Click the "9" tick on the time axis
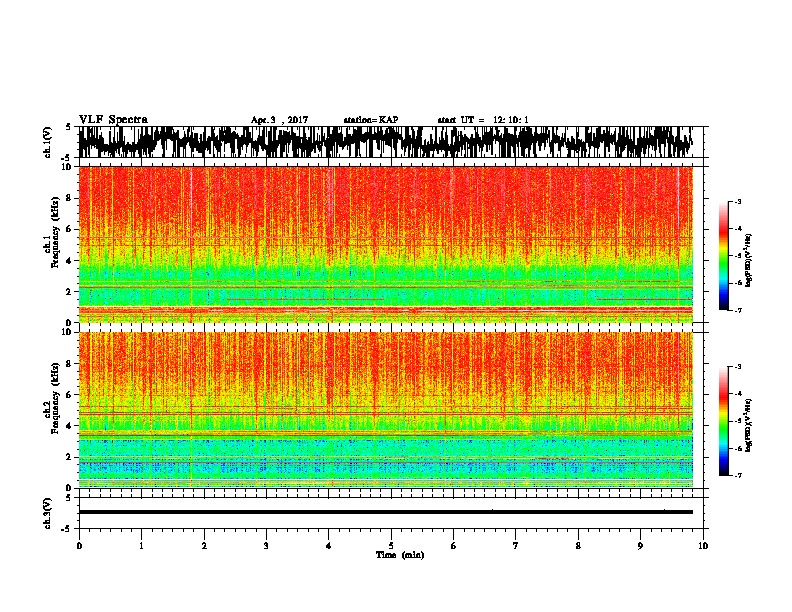The image size is (792, 612). (640, 546)
